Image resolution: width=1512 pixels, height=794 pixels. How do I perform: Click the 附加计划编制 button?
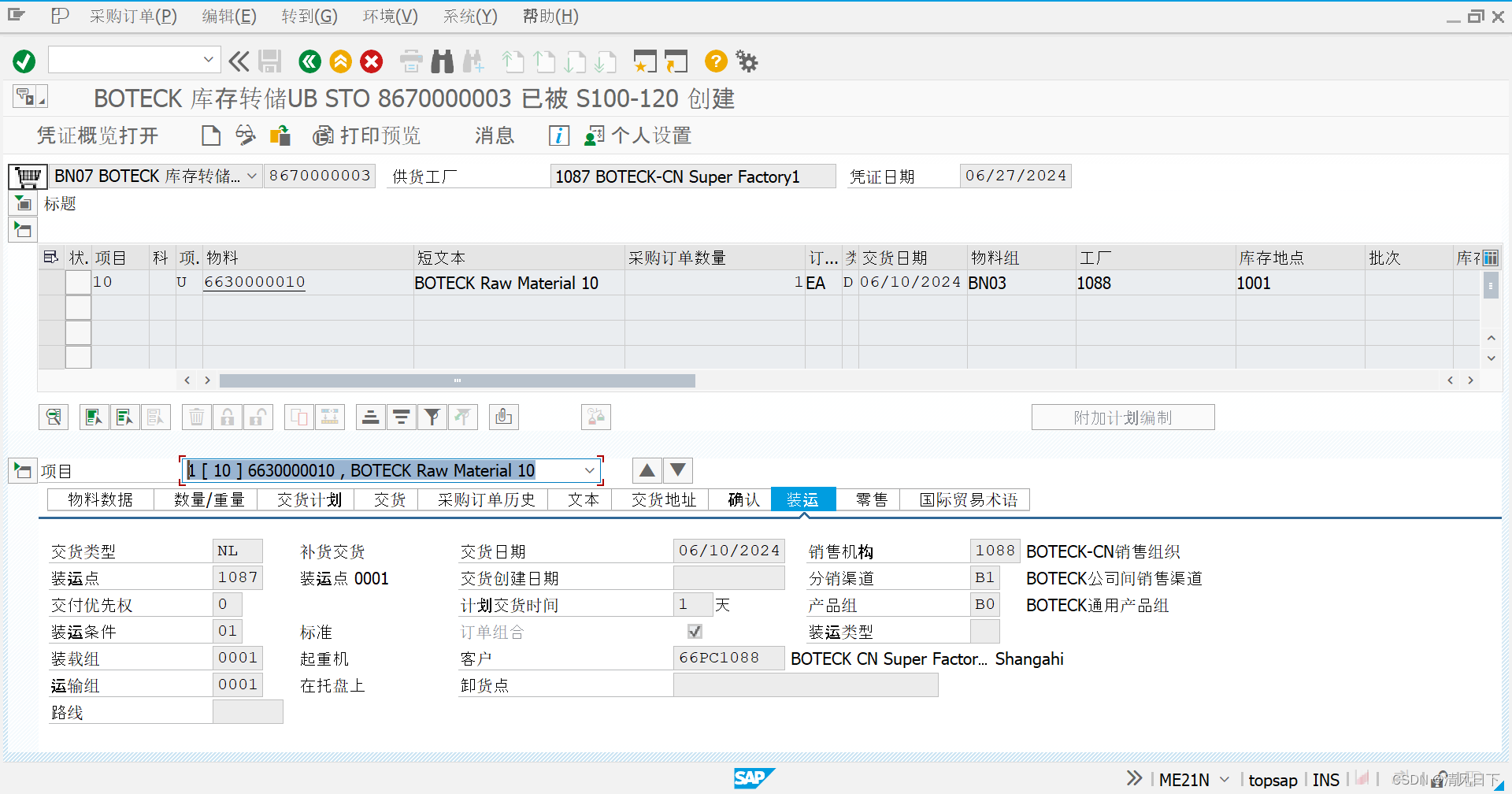[1123, 417]
